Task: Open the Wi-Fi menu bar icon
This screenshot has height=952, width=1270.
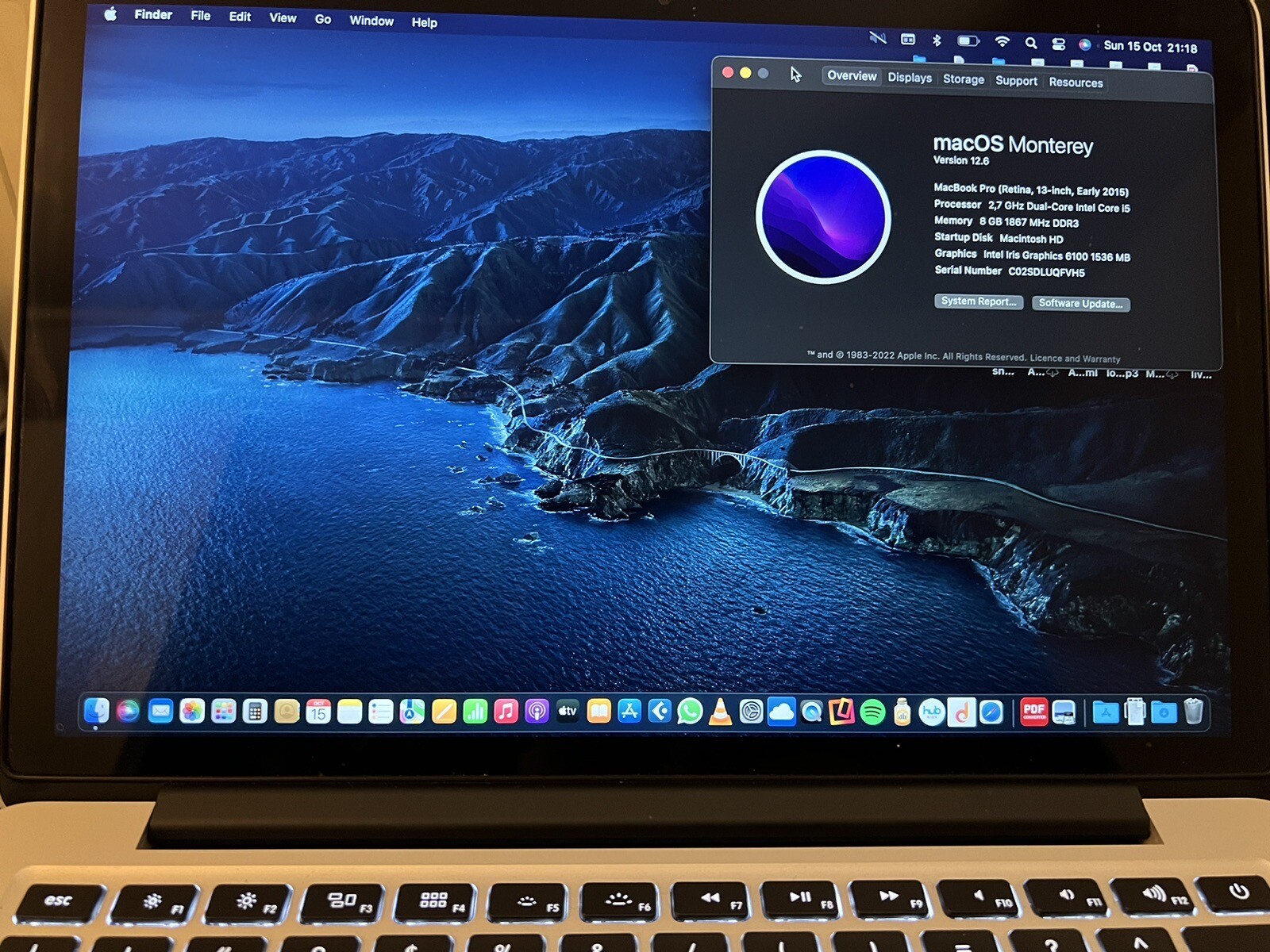Action: point(1003,41)
